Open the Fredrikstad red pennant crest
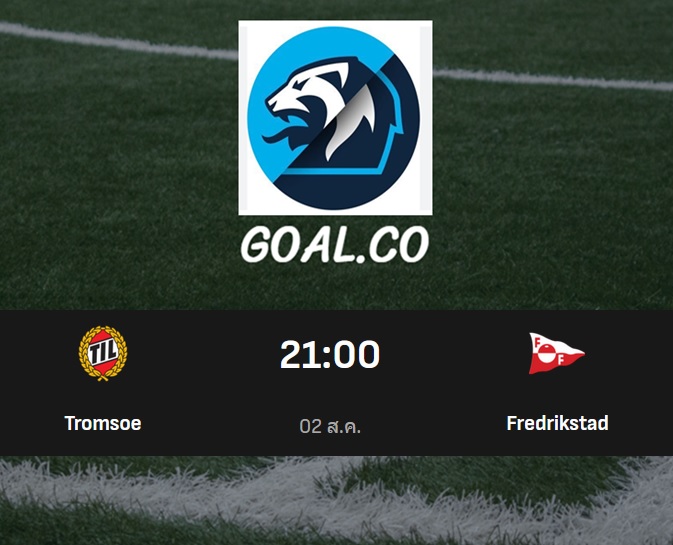673x545 pixels. pos(556,353)
